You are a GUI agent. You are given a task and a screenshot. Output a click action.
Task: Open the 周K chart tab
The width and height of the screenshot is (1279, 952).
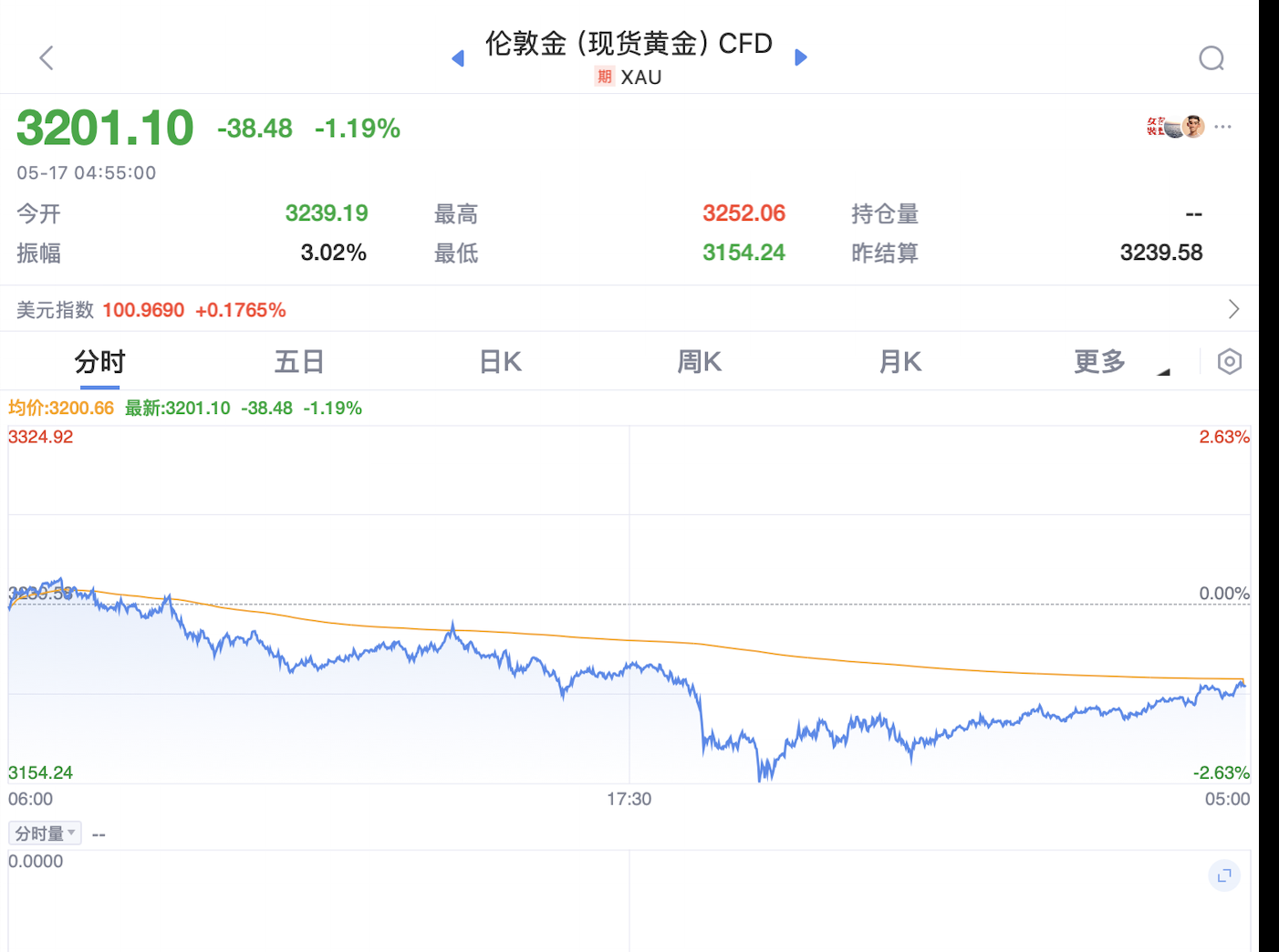(x=699, y=362)
